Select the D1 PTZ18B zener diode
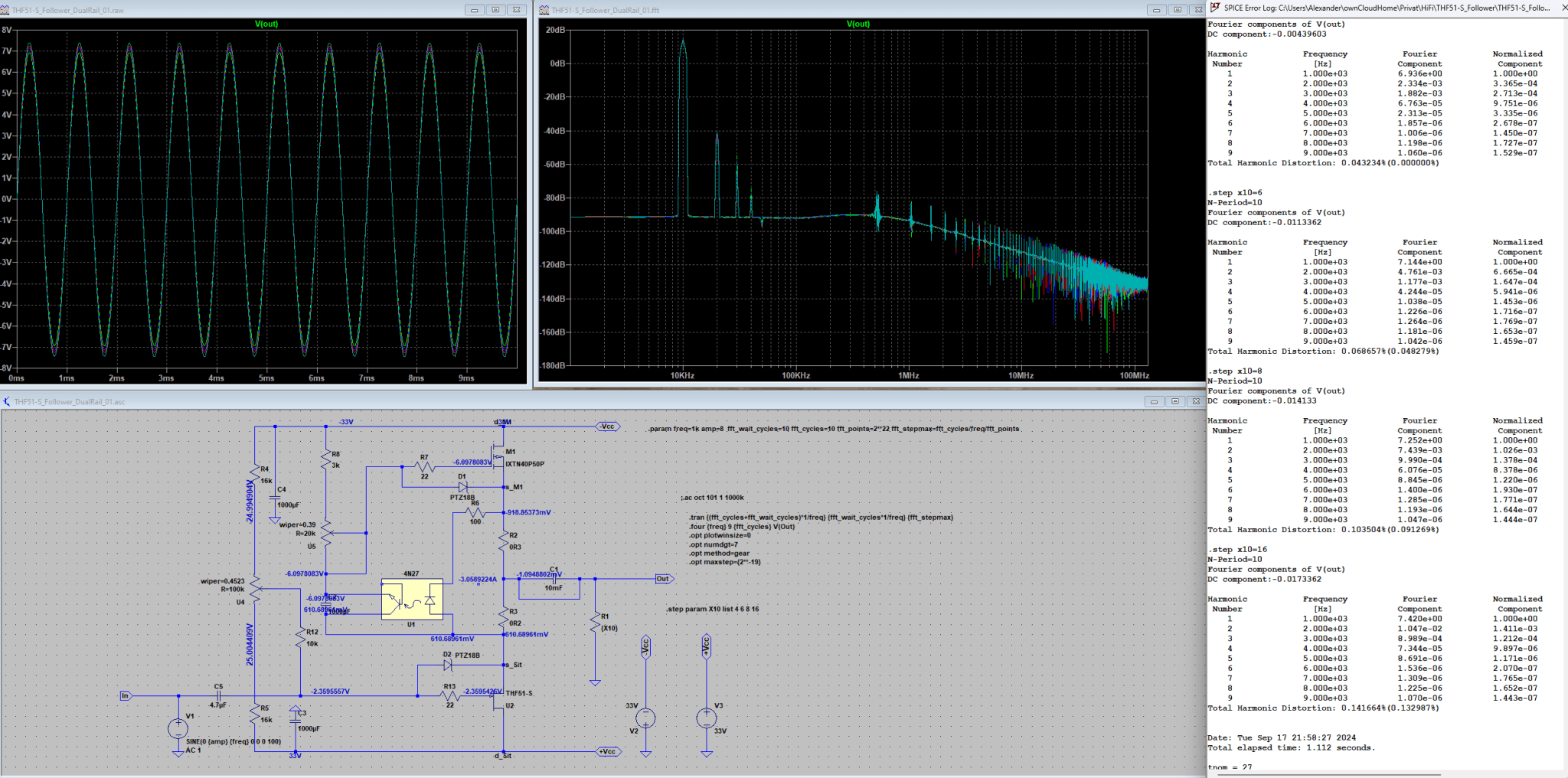The width and height of the screenshot is (1568, 778). click(x=462, y=486)
